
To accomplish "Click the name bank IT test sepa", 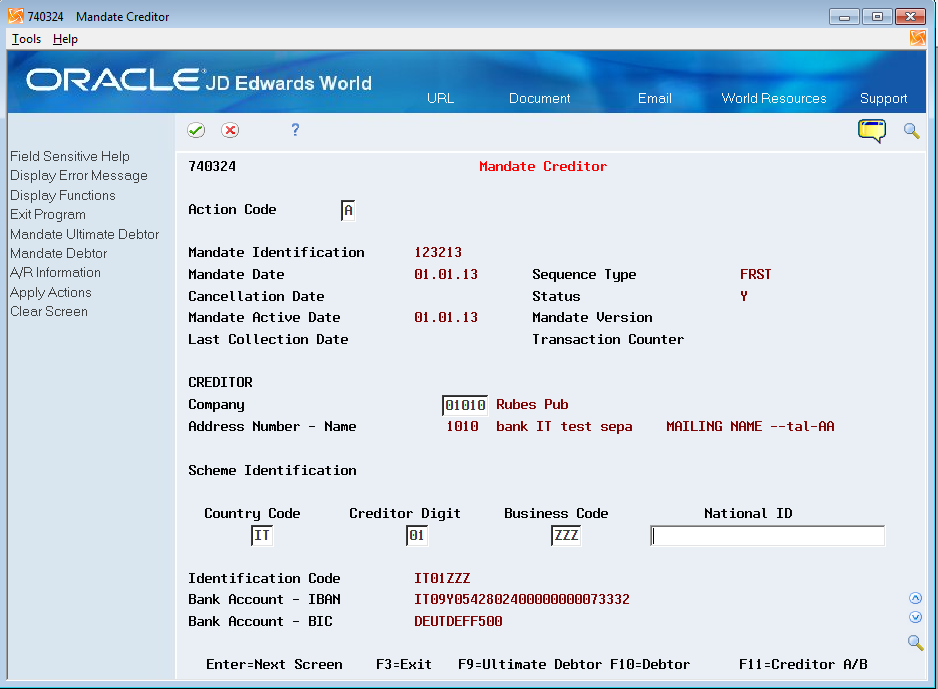I will pyautogui.click(x=564, y=426).
